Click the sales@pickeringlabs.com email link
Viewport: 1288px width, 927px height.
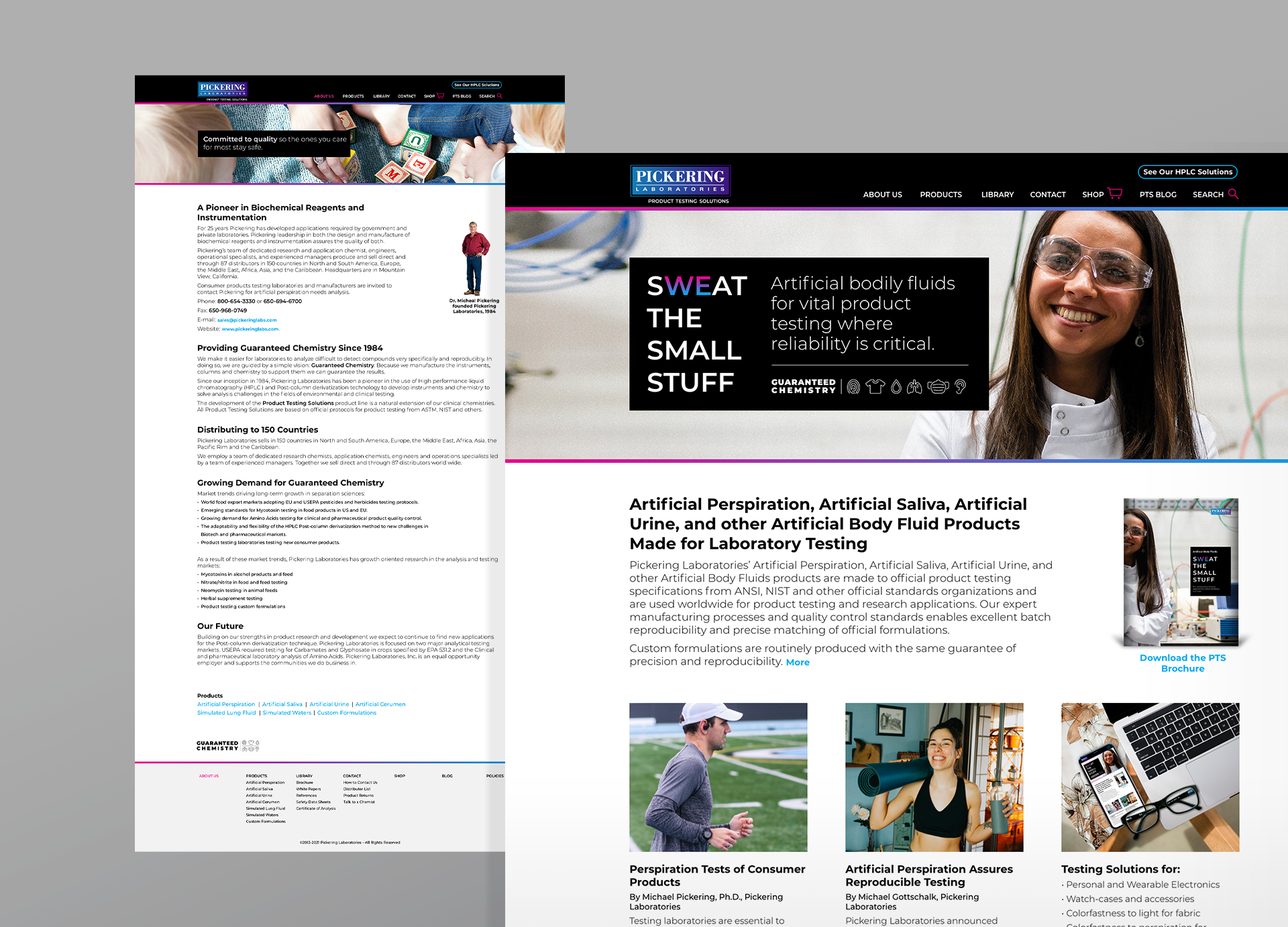[x=247, y=320]
